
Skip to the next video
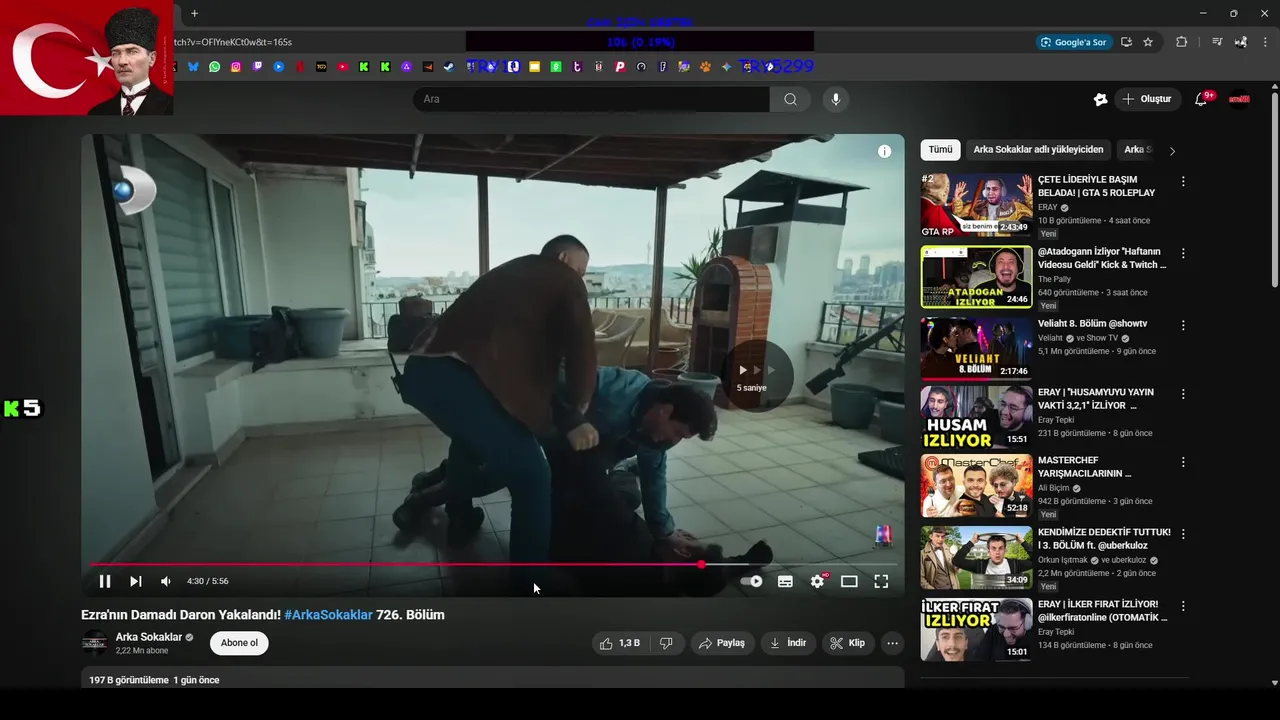pyautogui.click(x=136, y=581)
